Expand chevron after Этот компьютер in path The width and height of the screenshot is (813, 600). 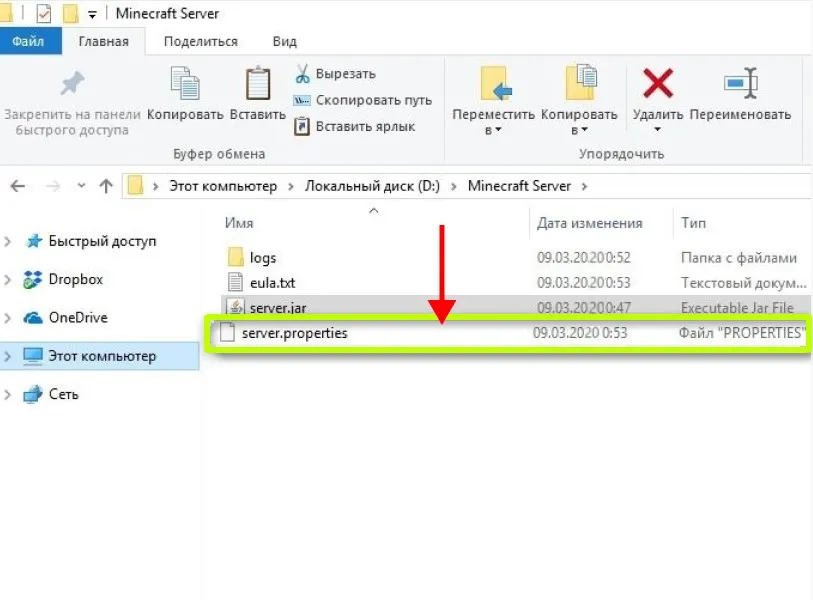coord(291,186)
